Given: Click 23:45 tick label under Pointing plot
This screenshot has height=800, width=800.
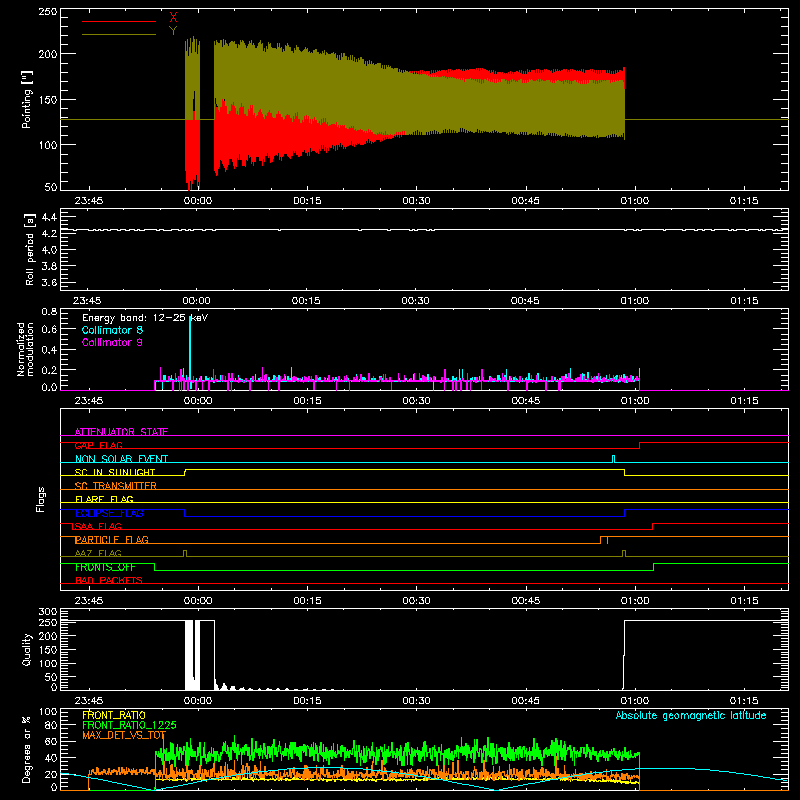Looking at the screenshot, I should 89,201.
